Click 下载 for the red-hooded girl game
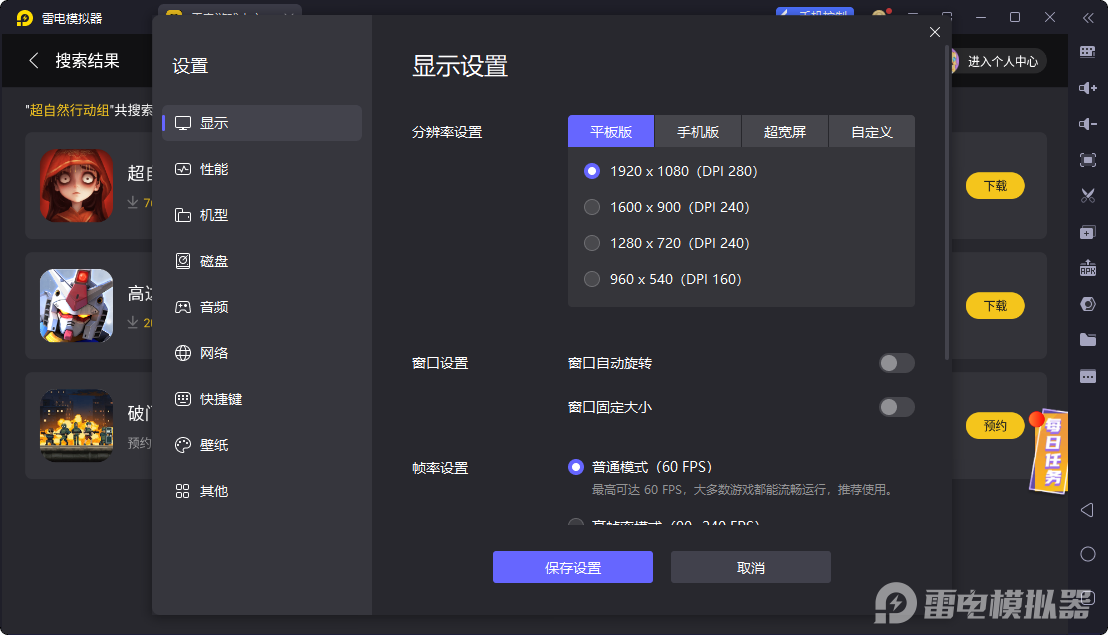The height and width of the screenshot is (635, 1108). 995,186
